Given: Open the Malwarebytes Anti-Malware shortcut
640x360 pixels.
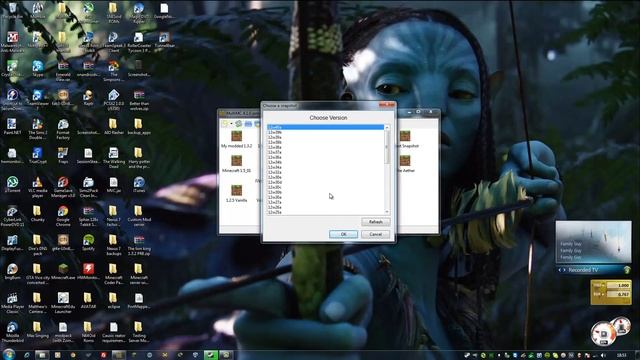Looking at the screenshot, I should point(12,42).
